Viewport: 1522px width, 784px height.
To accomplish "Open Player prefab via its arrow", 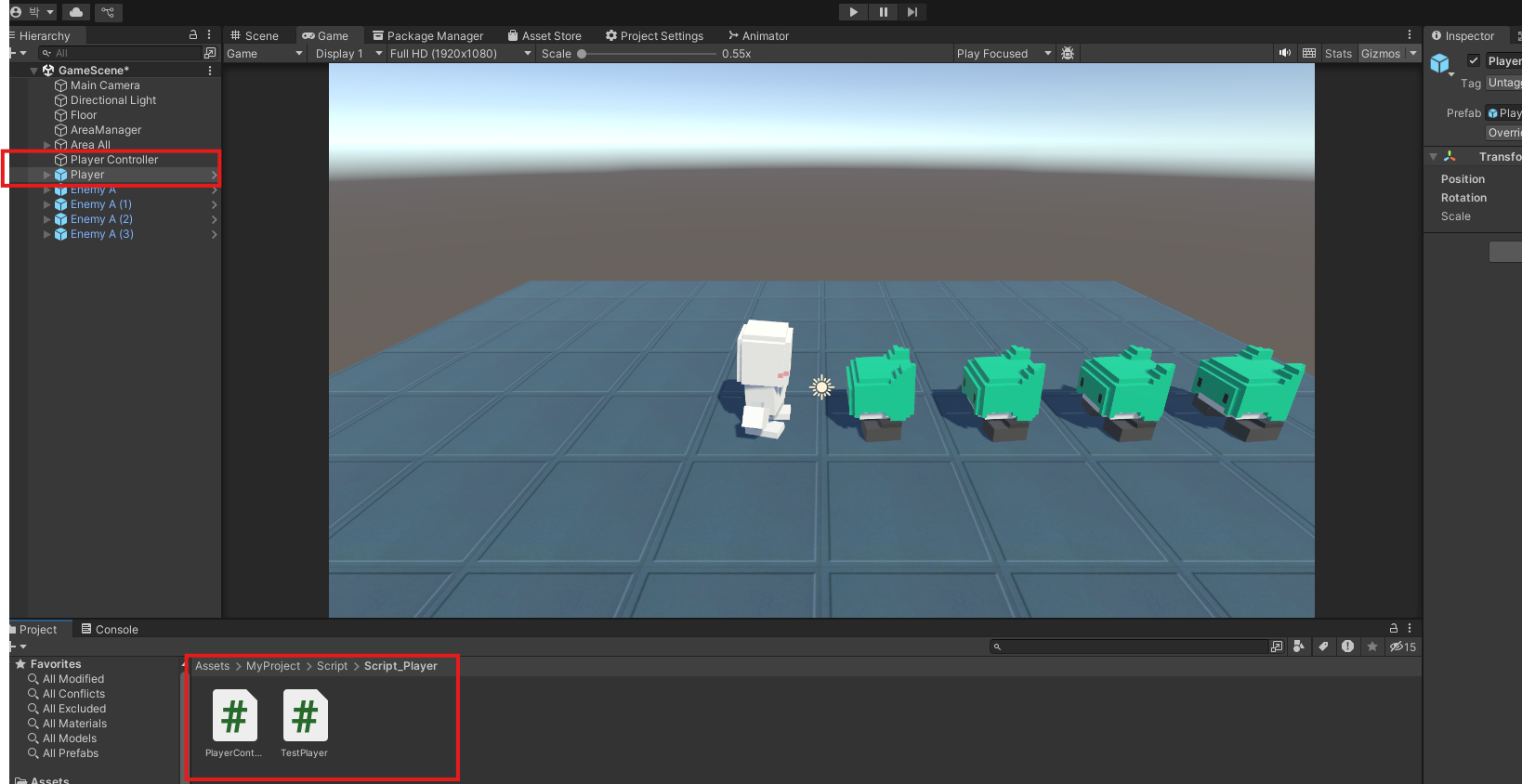I will coord(214,175).
